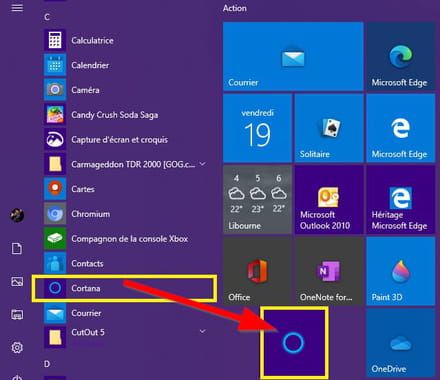This screenshot has width=440, height=380.
Task: Click the Courrier text in app list
Action: point(86,313)
